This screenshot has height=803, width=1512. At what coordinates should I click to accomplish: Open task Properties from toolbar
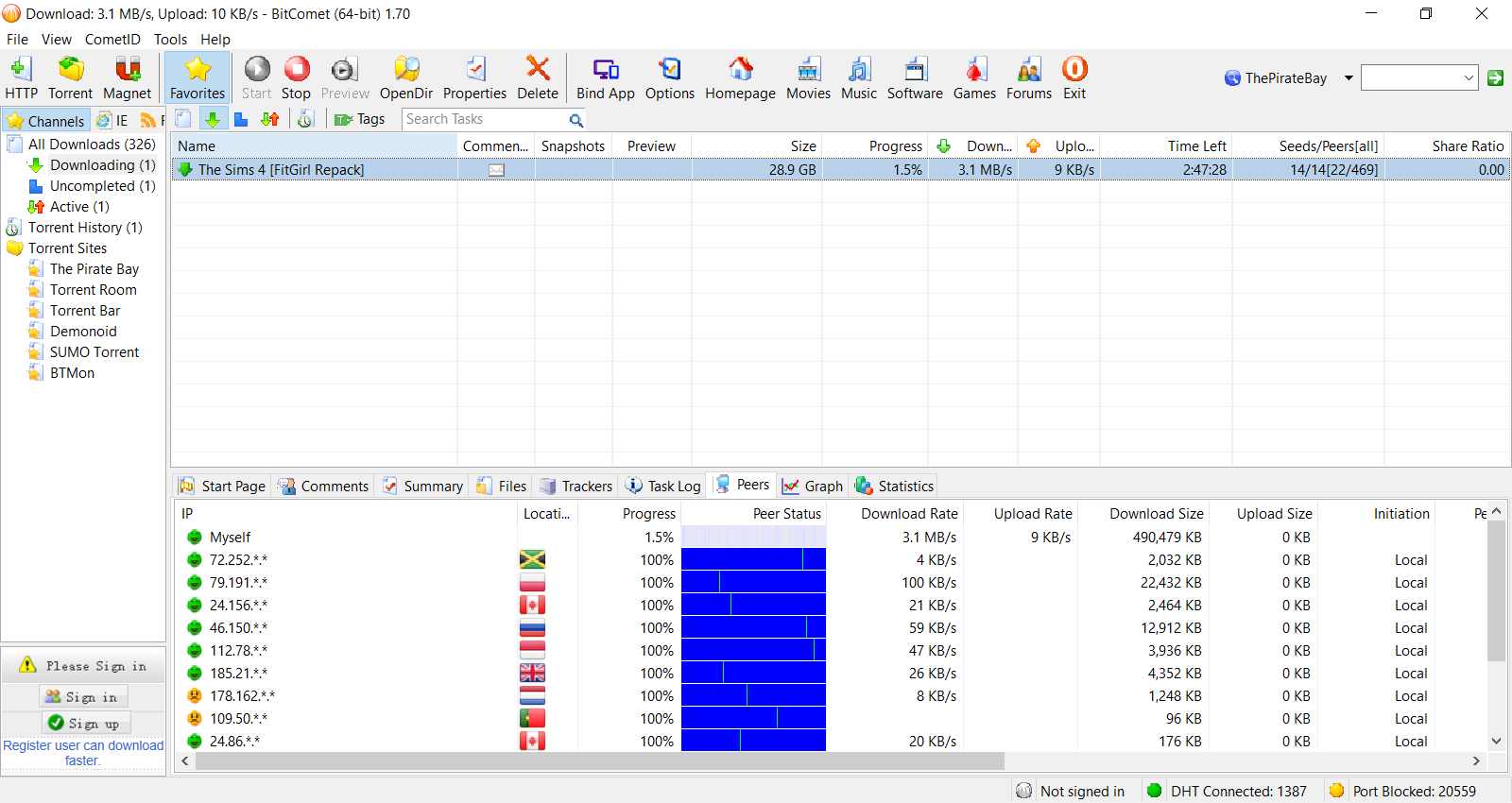(474, 77)
